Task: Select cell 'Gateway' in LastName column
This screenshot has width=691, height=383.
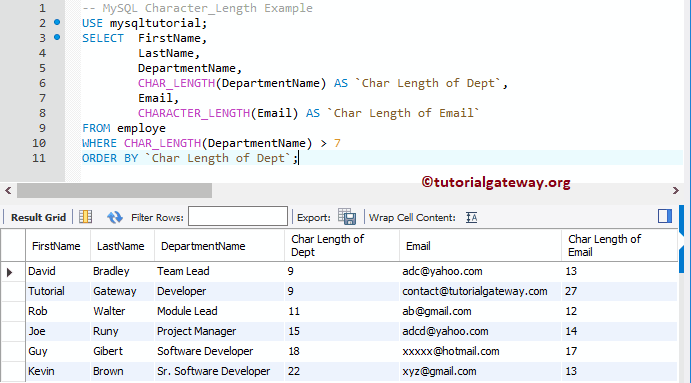Action: point(122,291)
